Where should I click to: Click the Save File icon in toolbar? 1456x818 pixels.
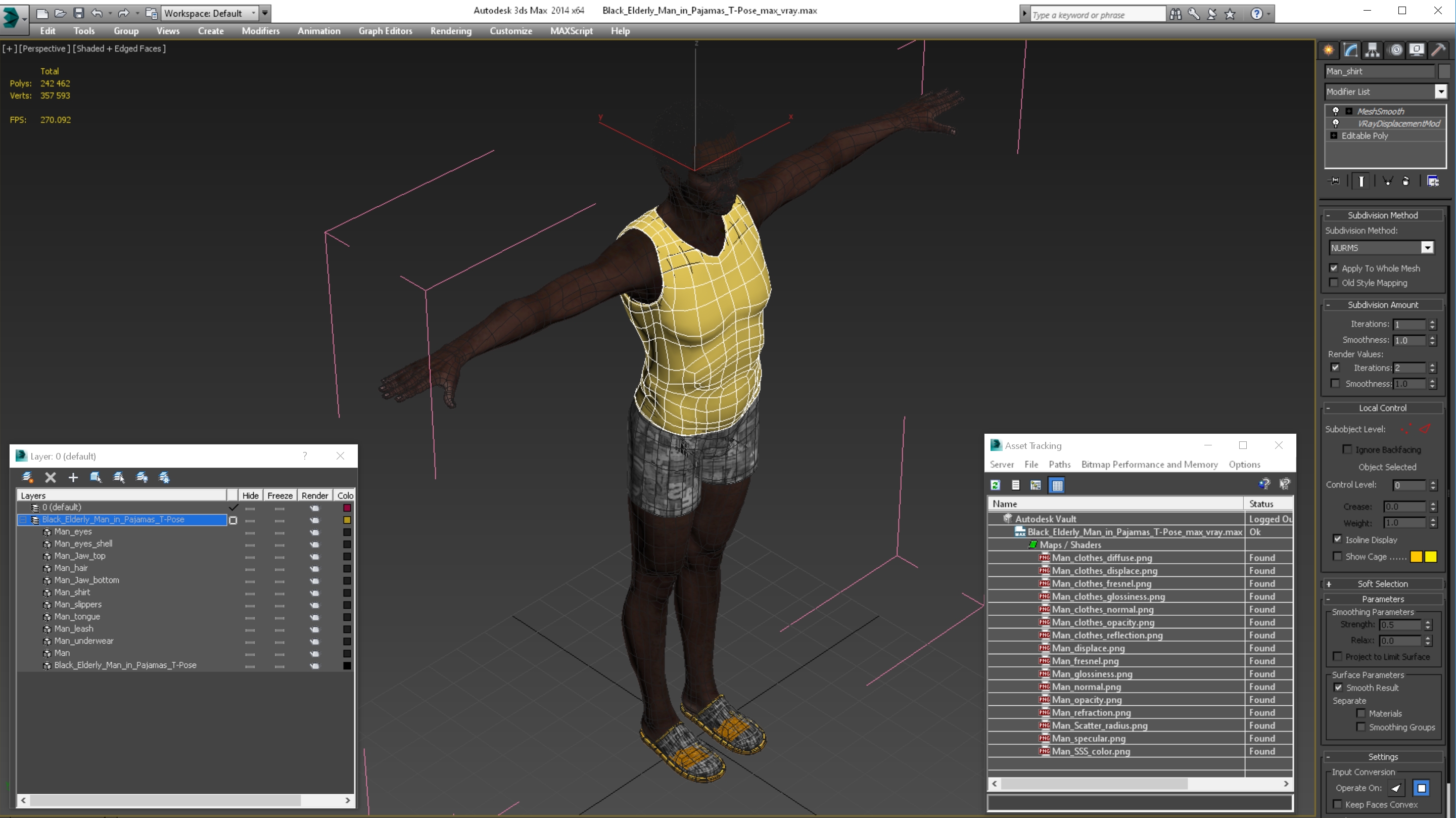click(78, 13)
